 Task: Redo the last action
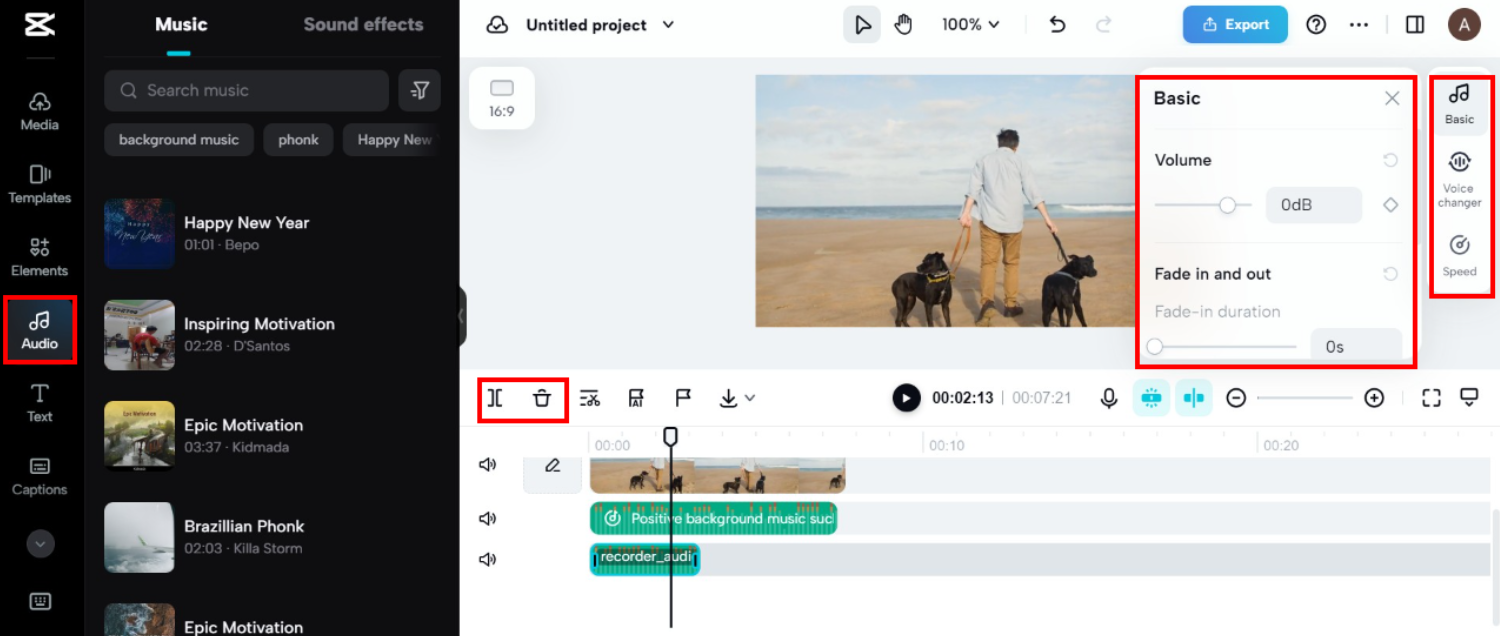(x=1104, y=25)
